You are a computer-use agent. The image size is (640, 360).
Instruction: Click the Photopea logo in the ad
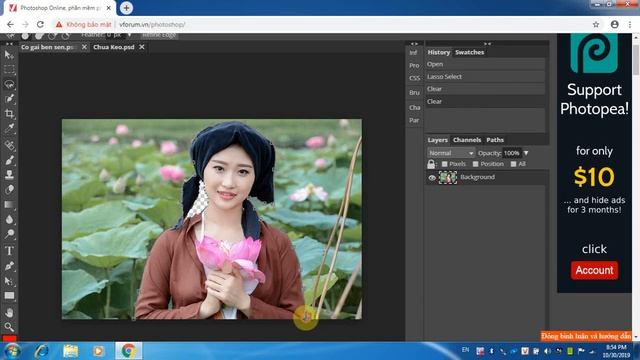click(x=594, y=53)
